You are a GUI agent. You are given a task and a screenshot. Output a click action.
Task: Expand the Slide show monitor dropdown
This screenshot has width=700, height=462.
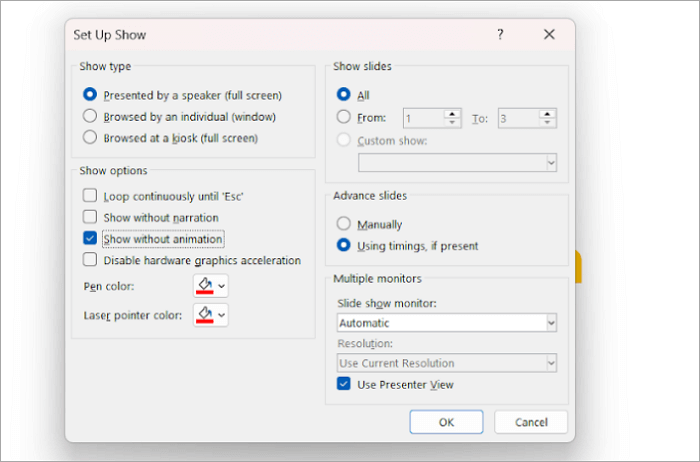(550, 323)
